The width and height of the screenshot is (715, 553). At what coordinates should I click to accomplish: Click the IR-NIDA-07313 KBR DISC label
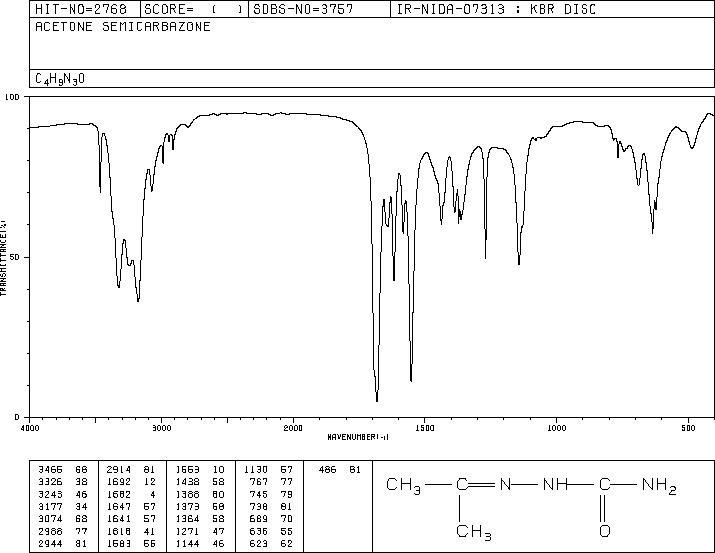pos(496,9)
